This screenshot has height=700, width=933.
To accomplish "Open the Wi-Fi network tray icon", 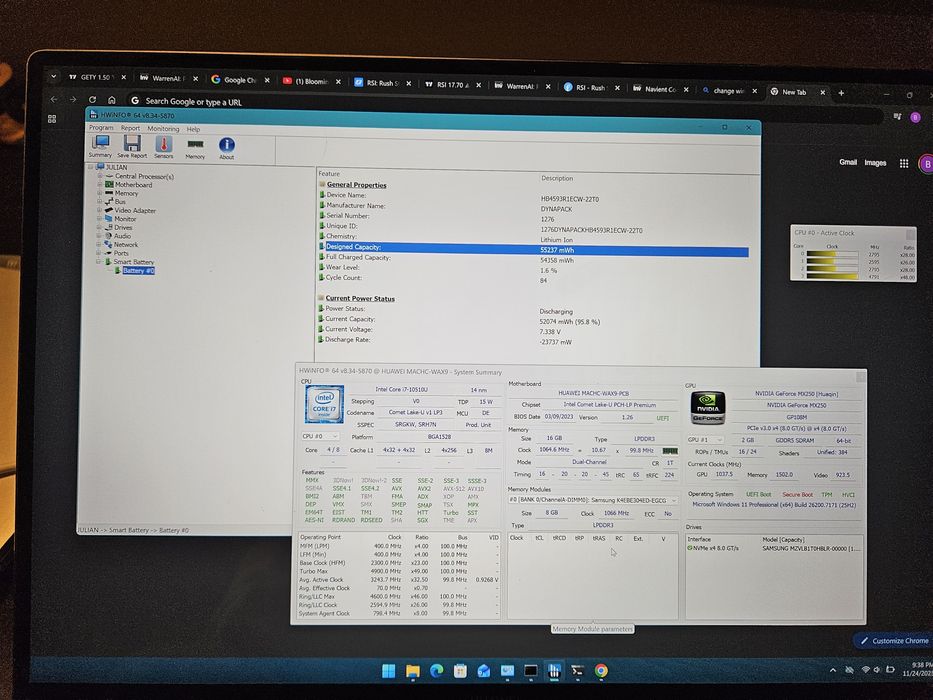I will click(866, 670).
